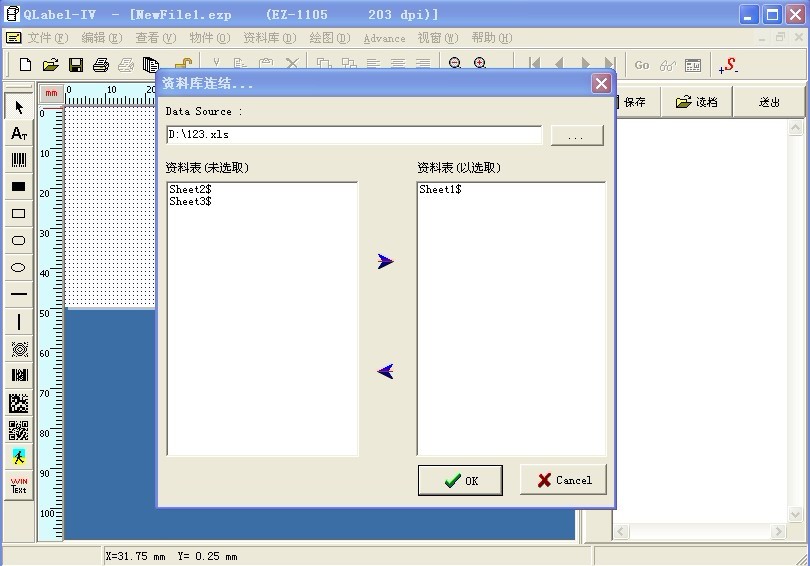810x566 pixels.
Task: Click the browse '...' button
Action: pyautogui.click(x=576, y=135)
